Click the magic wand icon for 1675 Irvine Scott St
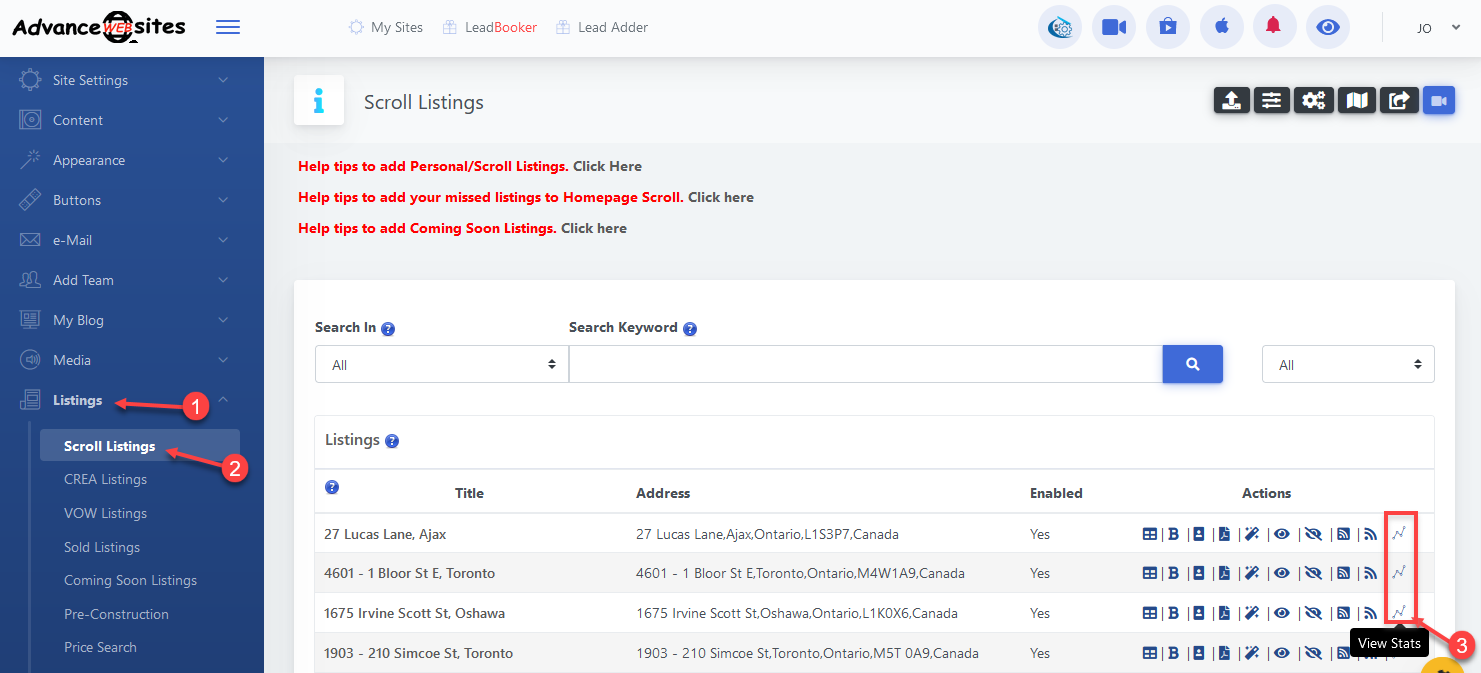 1251,613
